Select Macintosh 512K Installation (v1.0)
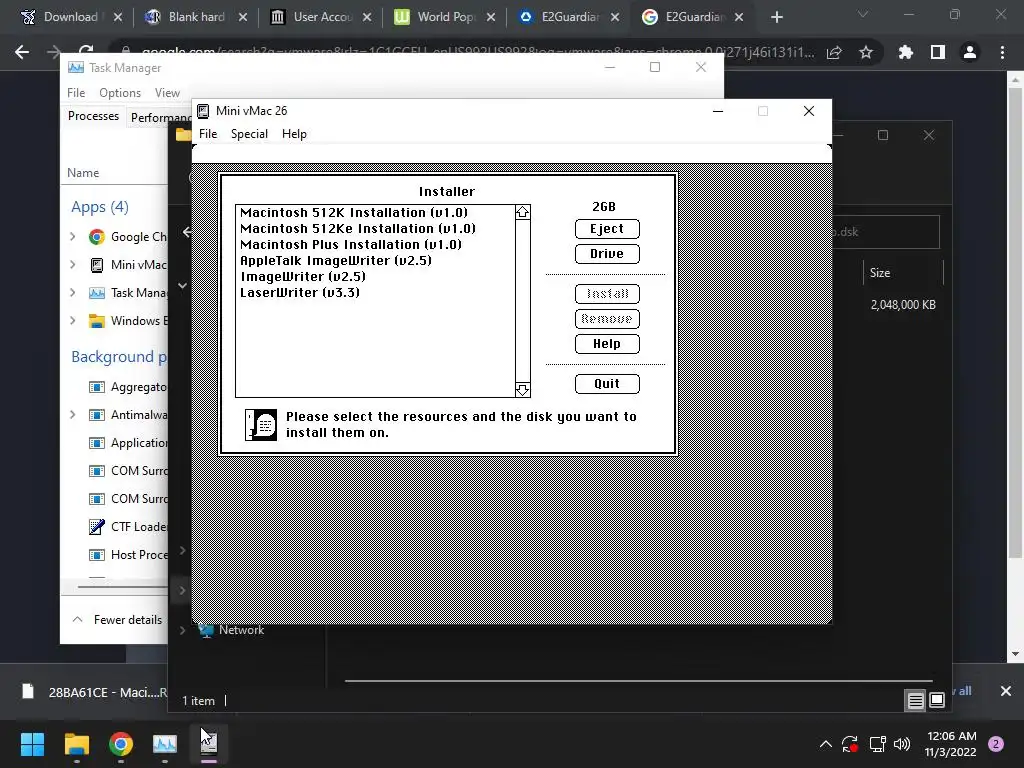This screenshot has height=768, width=1024. point(354,212)
